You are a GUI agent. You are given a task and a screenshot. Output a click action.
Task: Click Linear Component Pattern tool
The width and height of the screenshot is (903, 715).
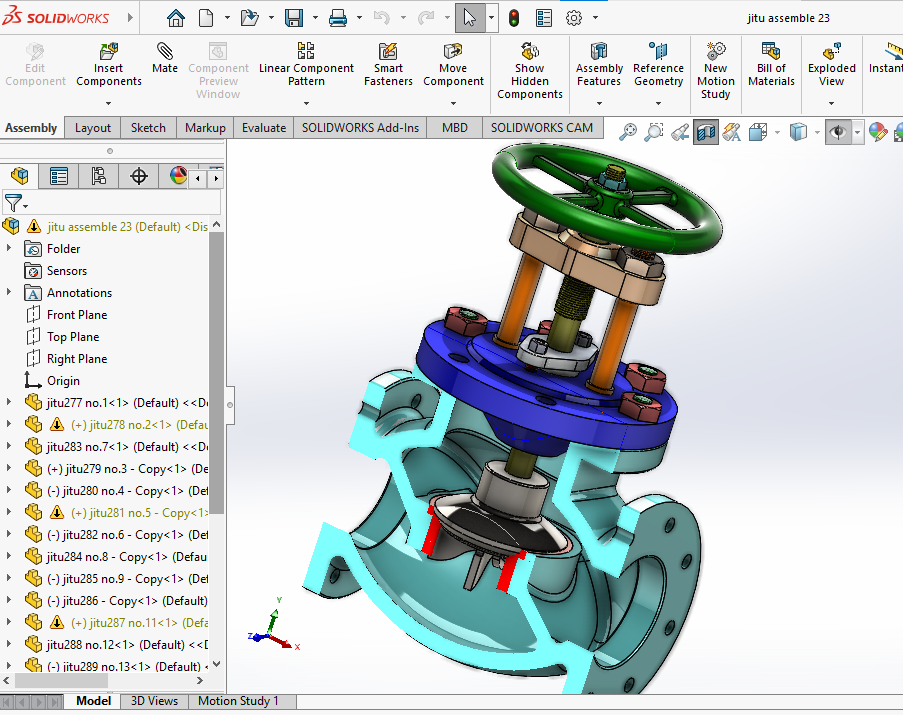tap(306, 64)
